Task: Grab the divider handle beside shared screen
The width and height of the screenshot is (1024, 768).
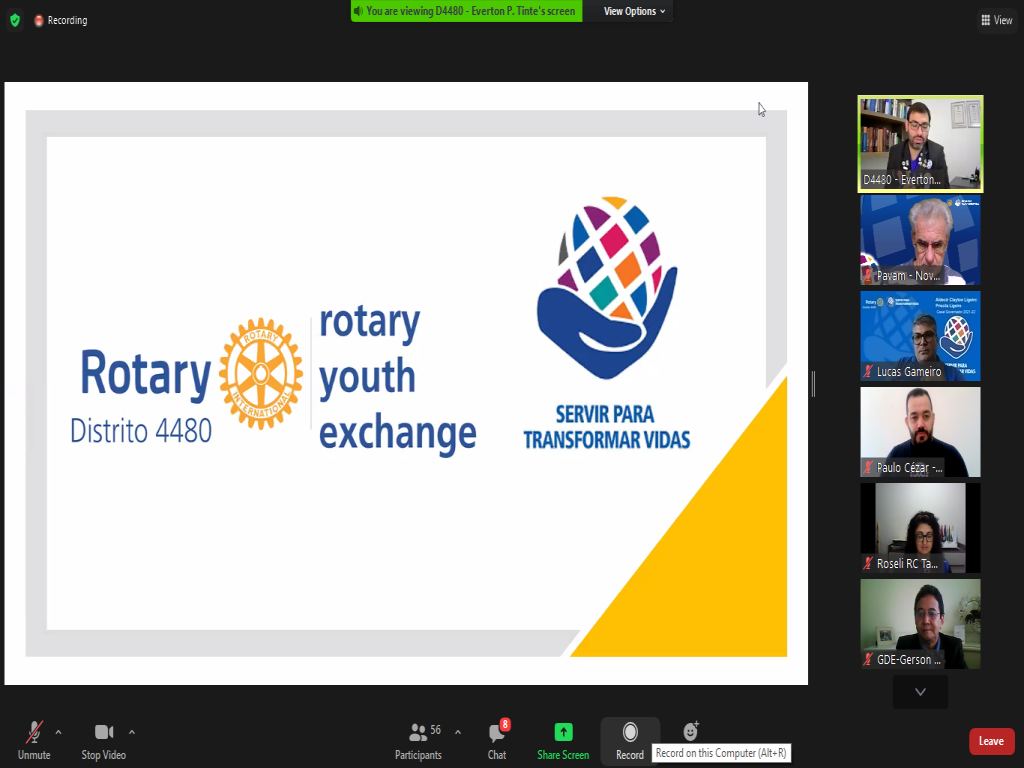Action: click(x=813, y=383)
